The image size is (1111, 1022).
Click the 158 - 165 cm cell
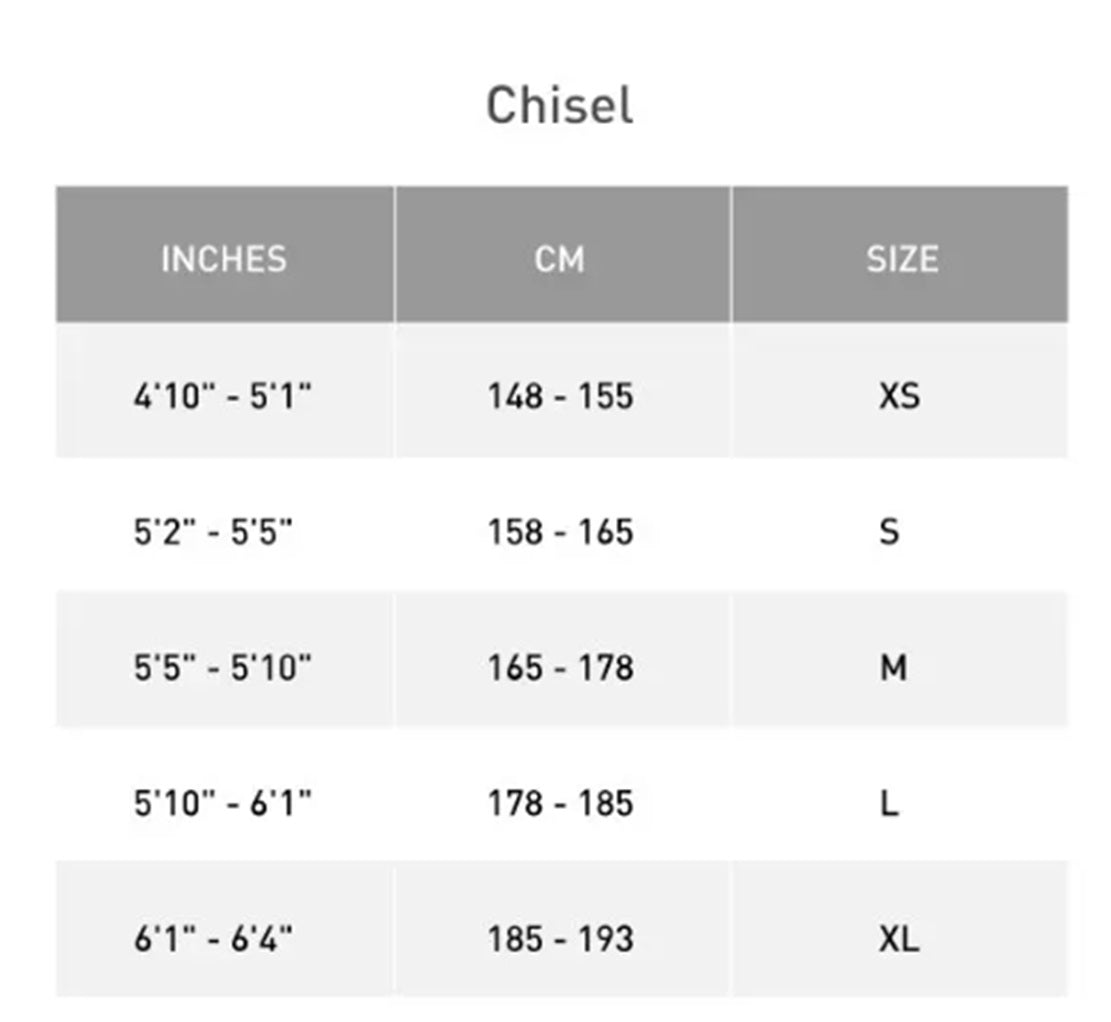pos(560,531)
